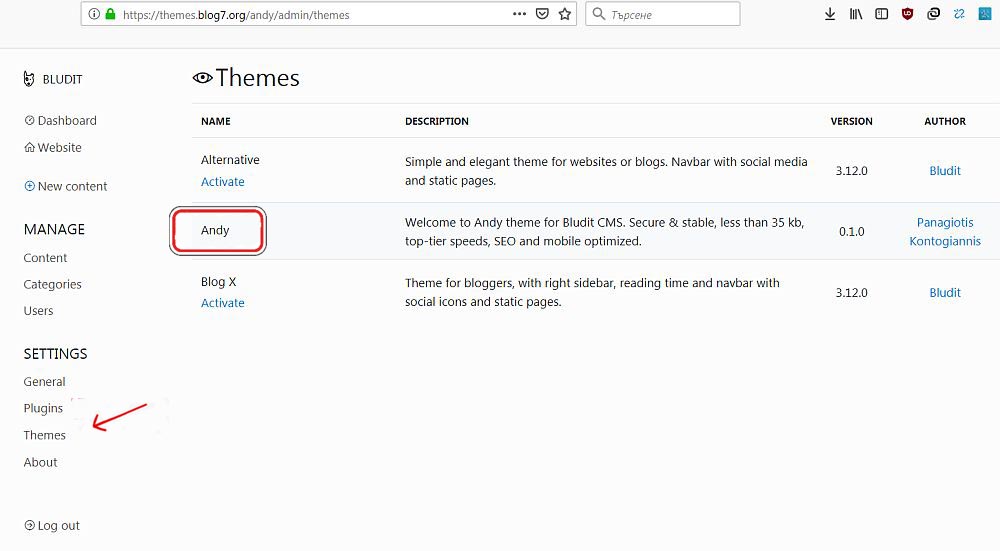Bookmark this page with star icon
1000x551 pixels.
pos(565,15)
